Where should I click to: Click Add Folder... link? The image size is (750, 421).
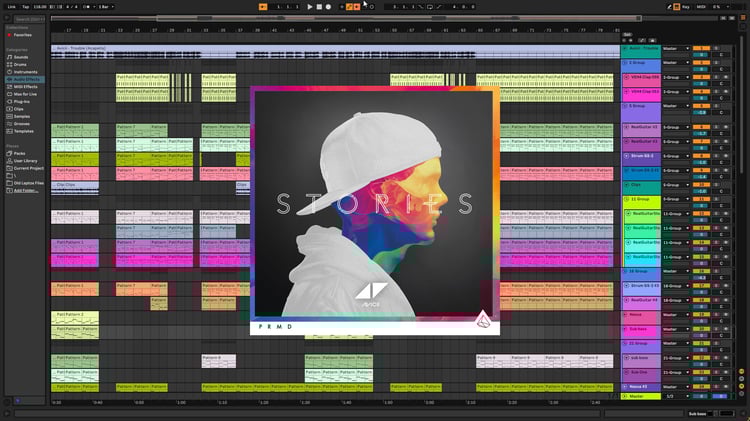point(26,190)
